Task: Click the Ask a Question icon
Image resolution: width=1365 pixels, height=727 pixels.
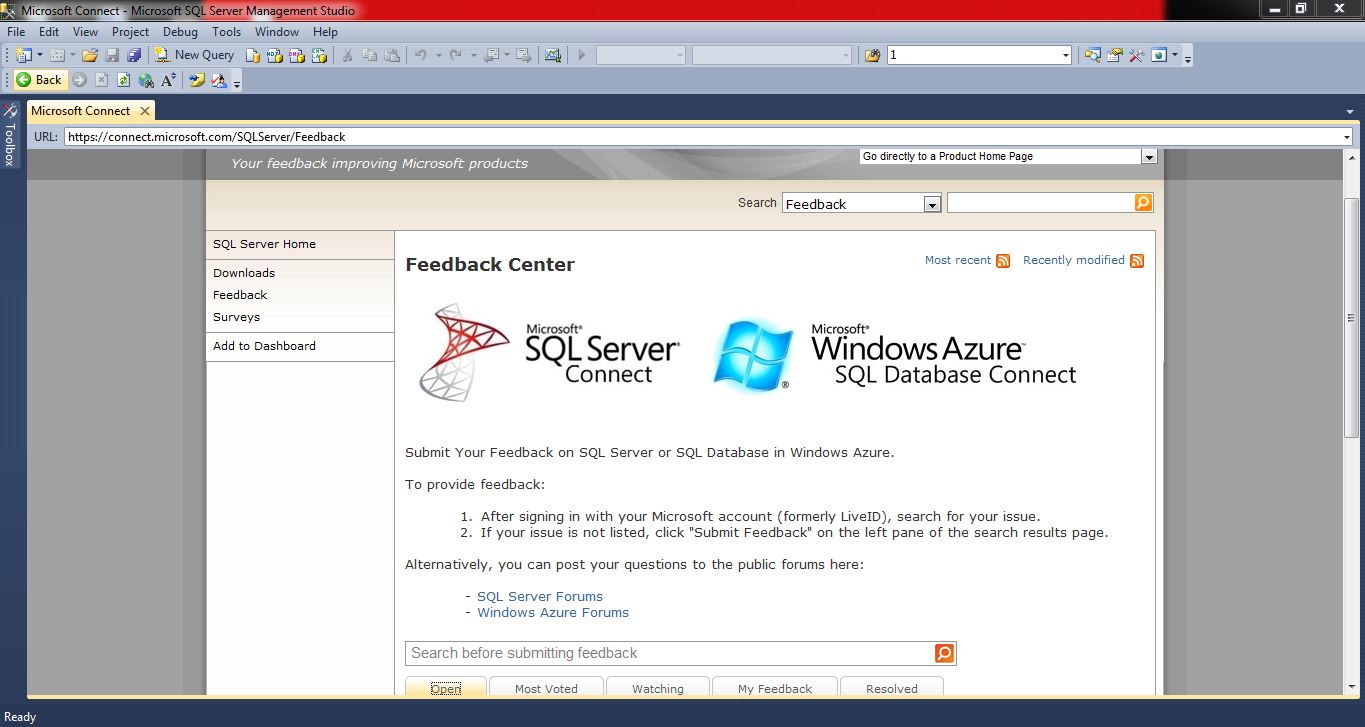Action: tap(218, 80)
